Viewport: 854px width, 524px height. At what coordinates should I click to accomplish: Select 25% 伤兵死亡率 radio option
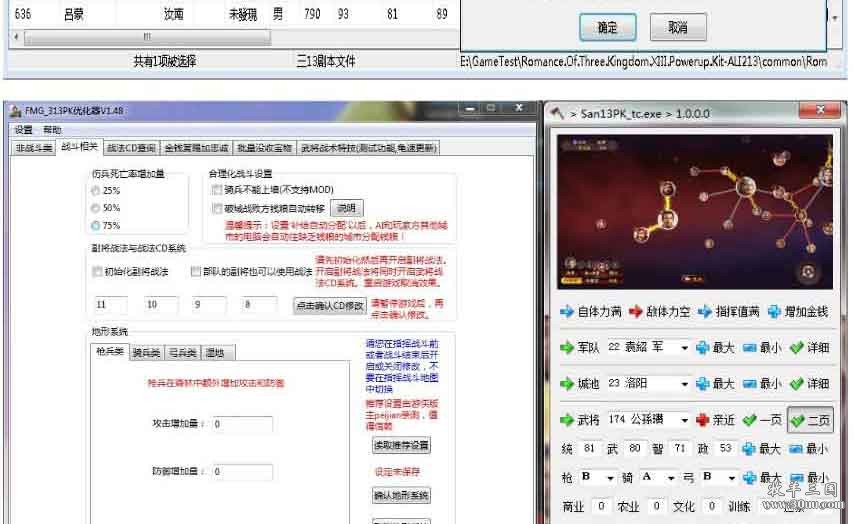pyautogui.click(x=96, y=191)
